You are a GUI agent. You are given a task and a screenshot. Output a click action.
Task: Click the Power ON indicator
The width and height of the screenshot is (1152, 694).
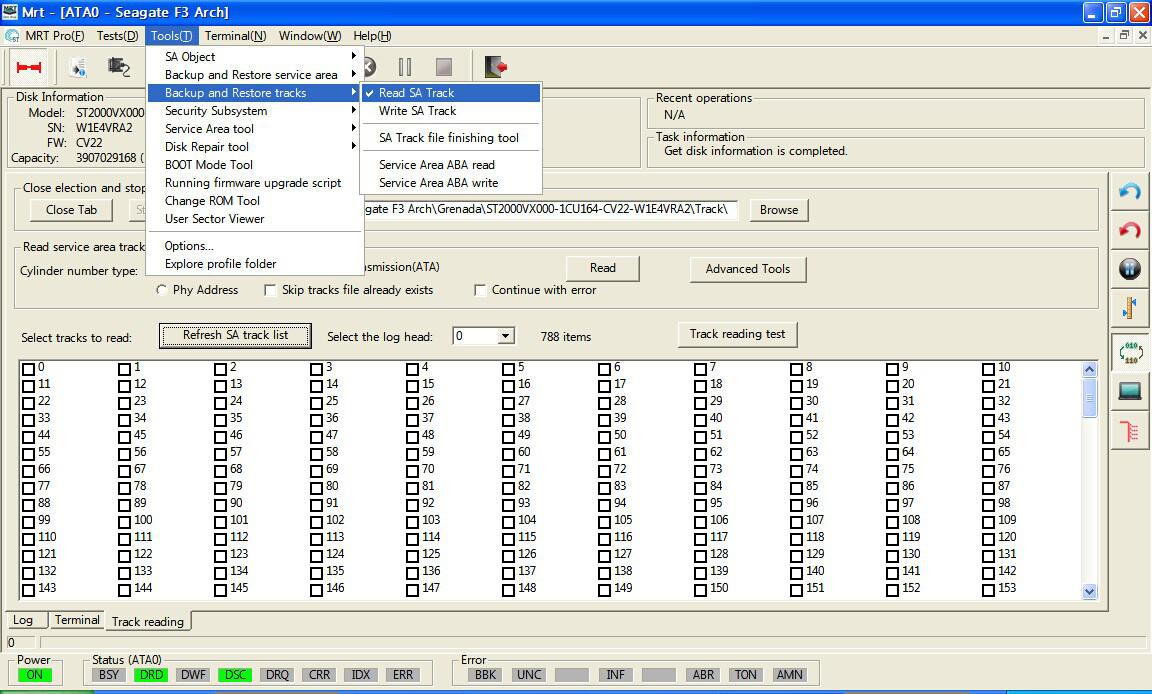35,675
